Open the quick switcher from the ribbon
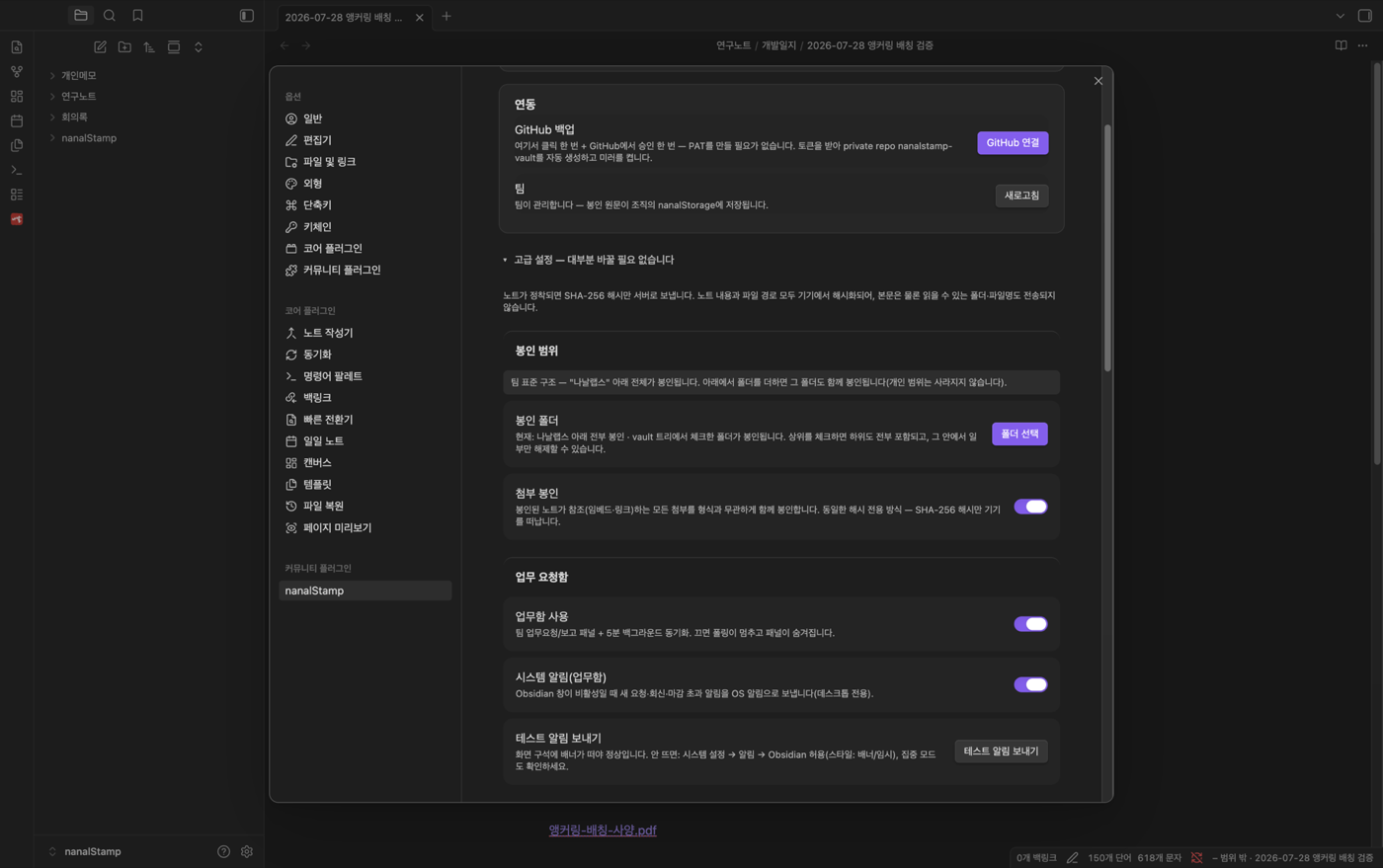1383x868 pixels. [17, 47]
